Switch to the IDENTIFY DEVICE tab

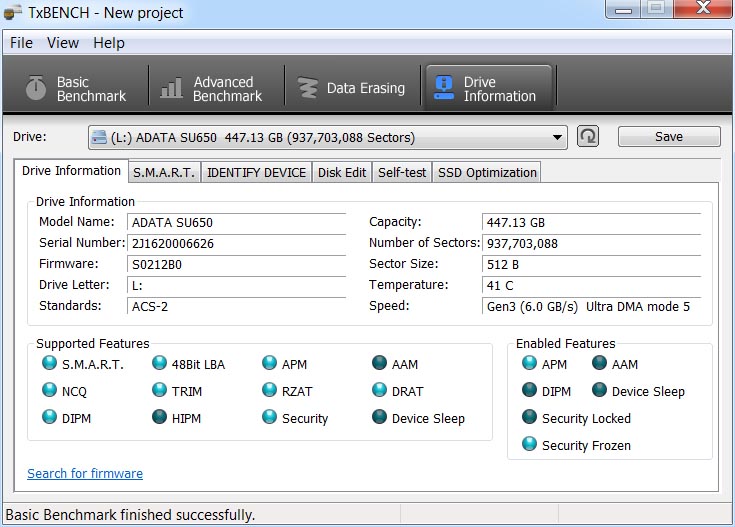tap(256, 173)
